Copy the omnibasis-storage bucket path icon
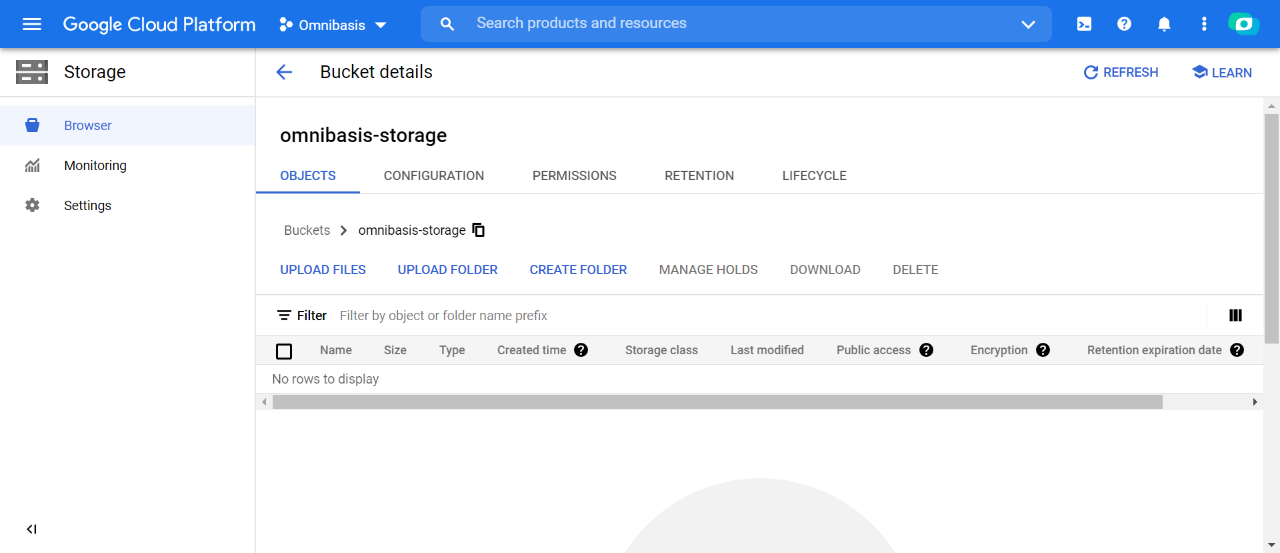This screenshot has height=553, width=1280. coord(478,230)
